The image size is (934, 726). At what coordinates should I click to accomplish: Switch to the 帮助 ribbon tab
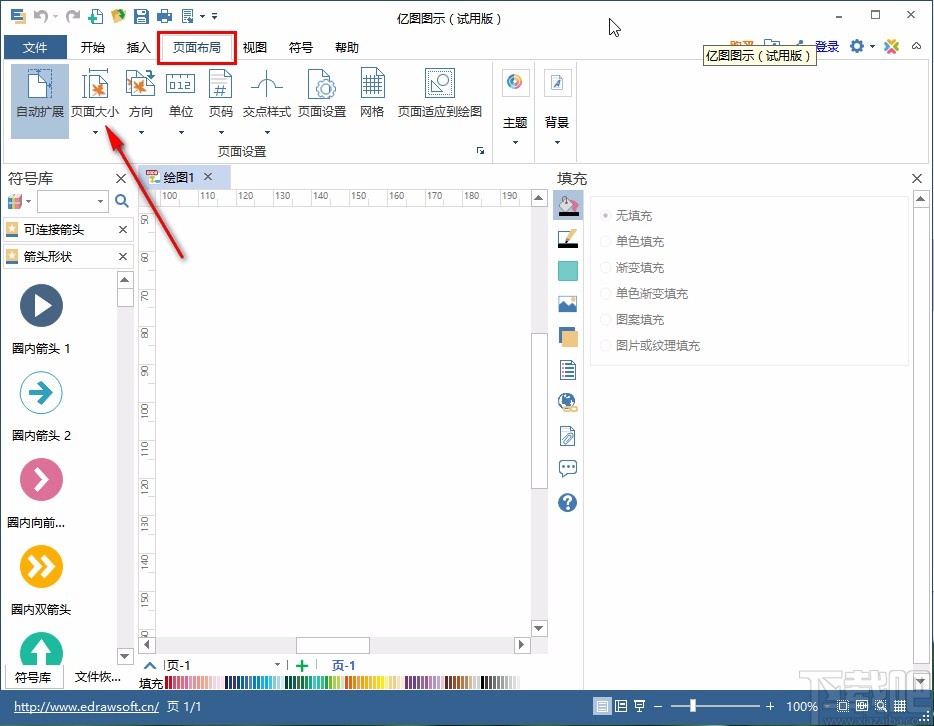point(347,47)
